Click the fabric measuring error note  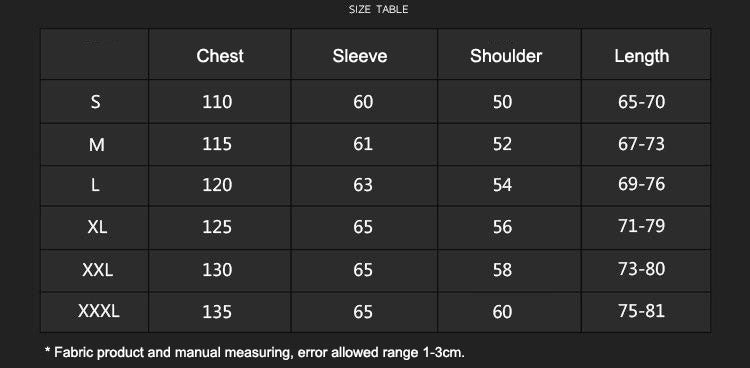(x=254, y=353)
